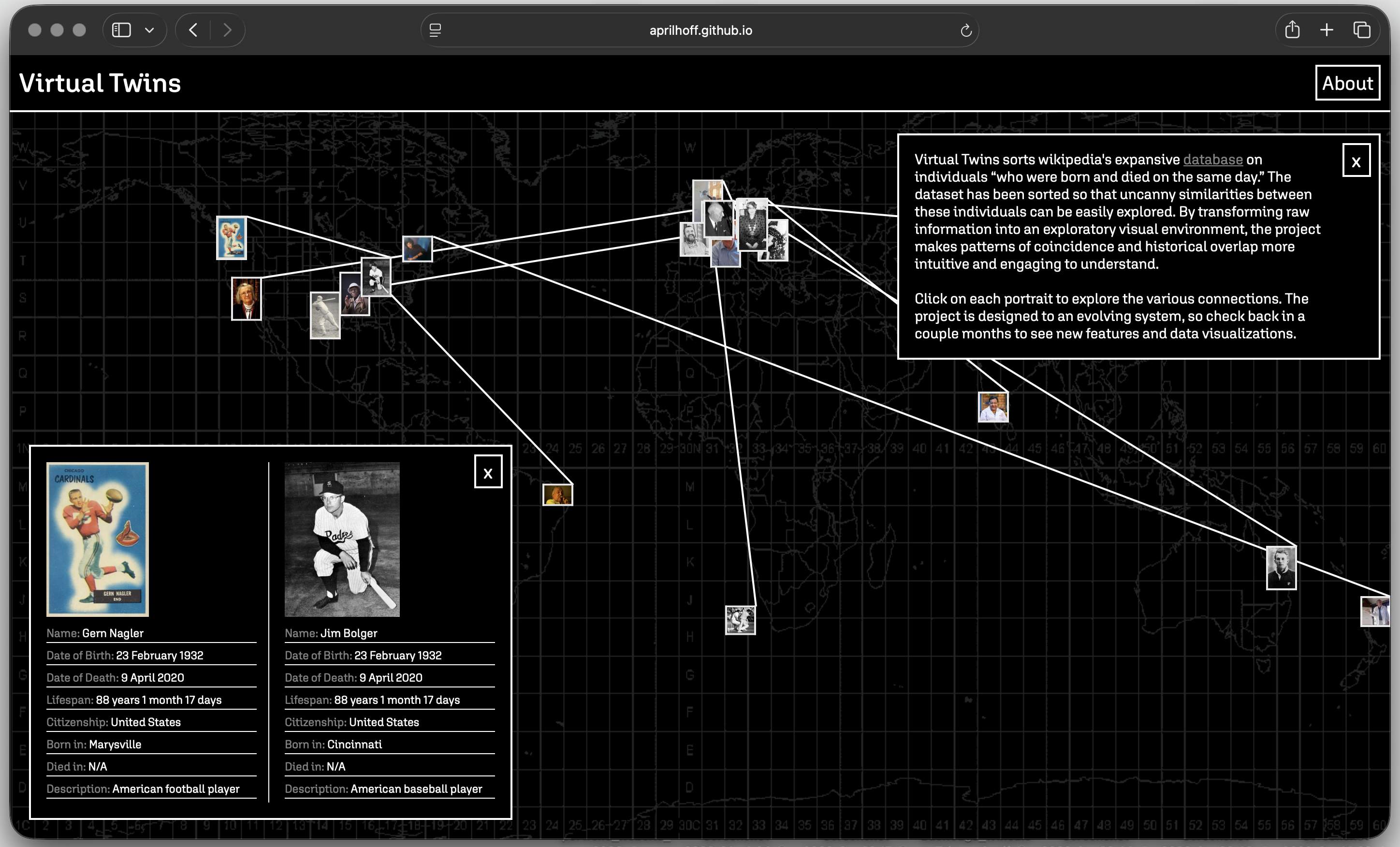This screenshot has height=847, width=1400.
Task: Select the man in white shirt portrait
Action: pos(992,407)
